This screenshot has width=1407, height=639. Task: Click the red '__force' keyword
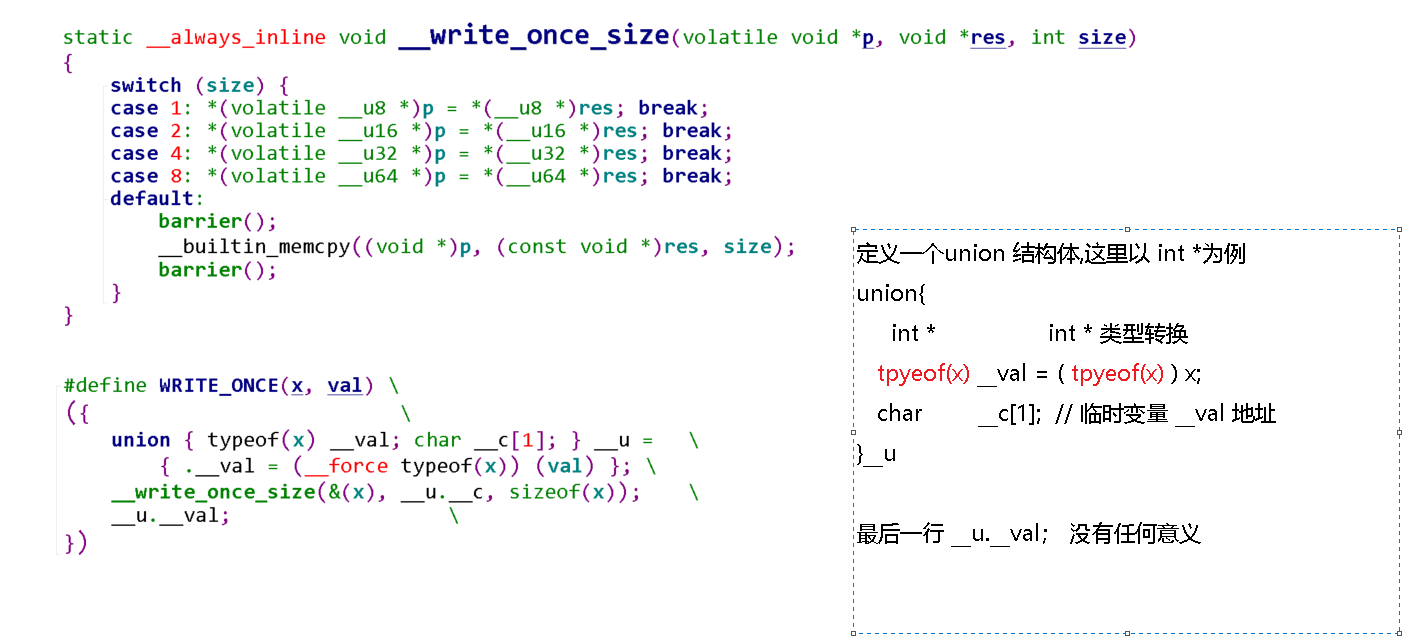click(344, 466)
